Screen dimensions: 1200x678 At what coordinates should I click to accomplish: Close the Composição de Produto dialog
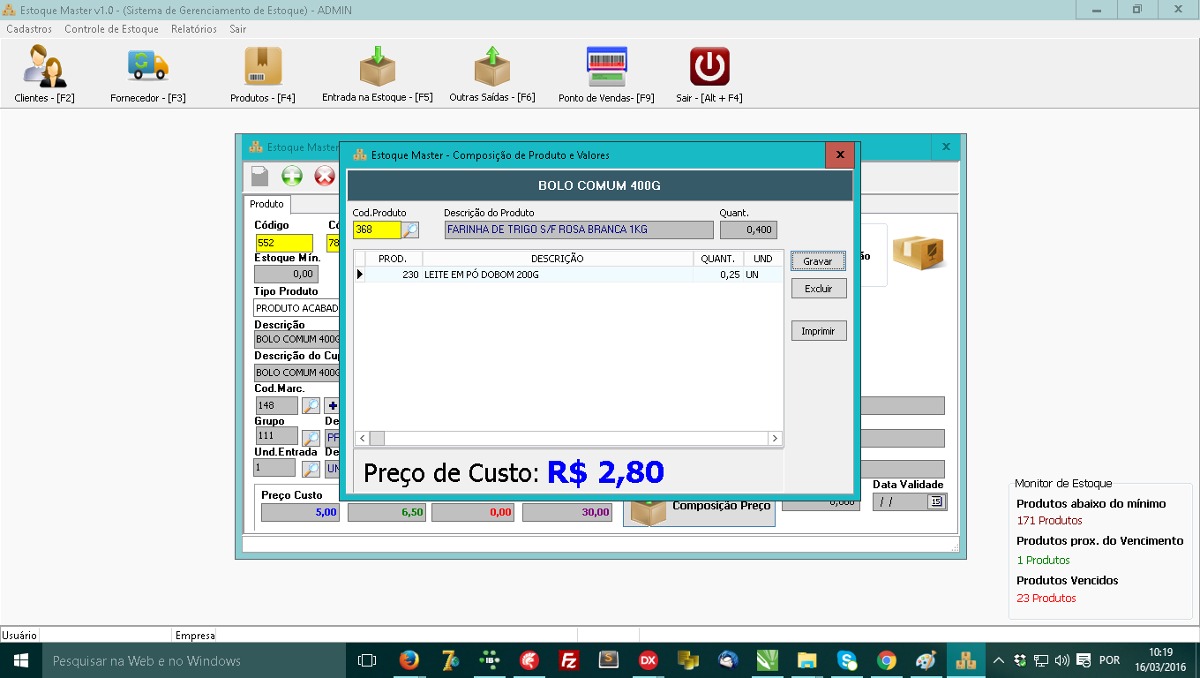[x=840, y=155]
